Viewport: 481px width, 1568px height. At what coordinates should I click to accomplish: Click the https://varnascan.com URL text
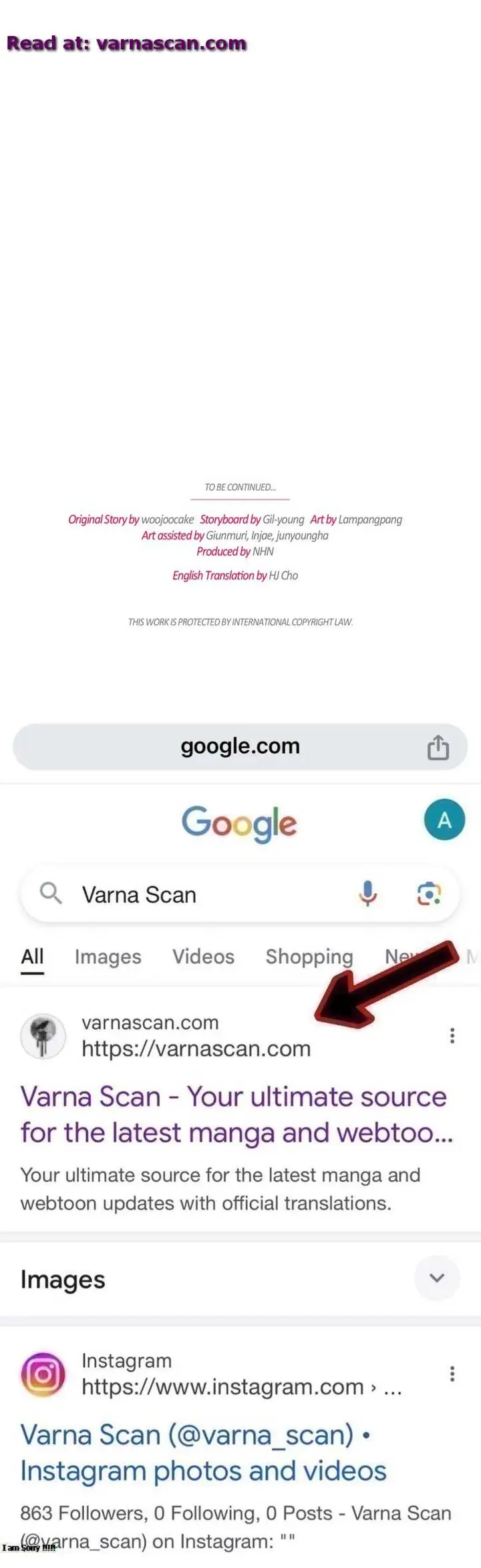pyautogui.click(x=196, y=1049)
